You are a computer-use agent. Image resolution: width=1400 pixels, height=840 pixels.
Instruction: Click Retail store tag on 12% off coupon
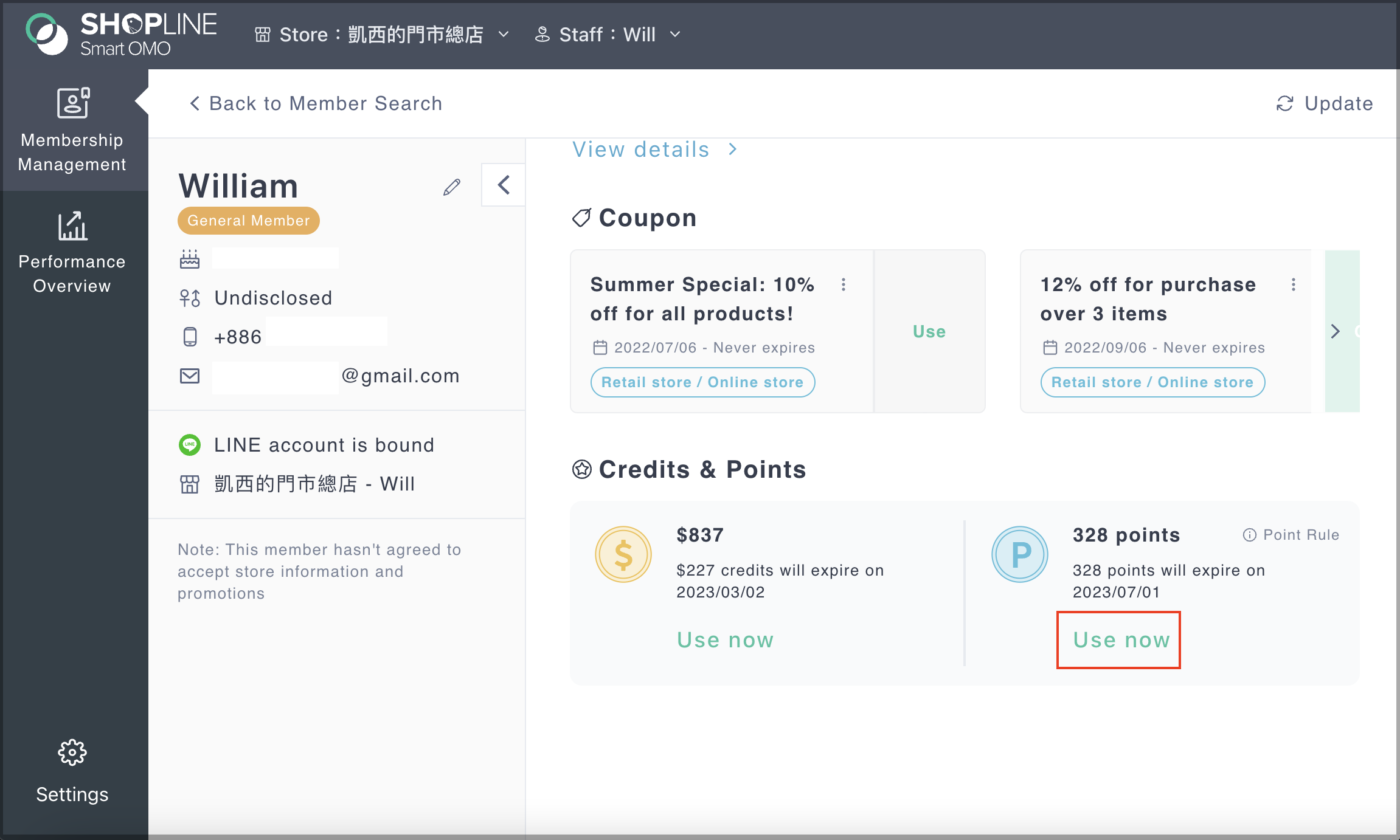click(x=1152, y=382)
